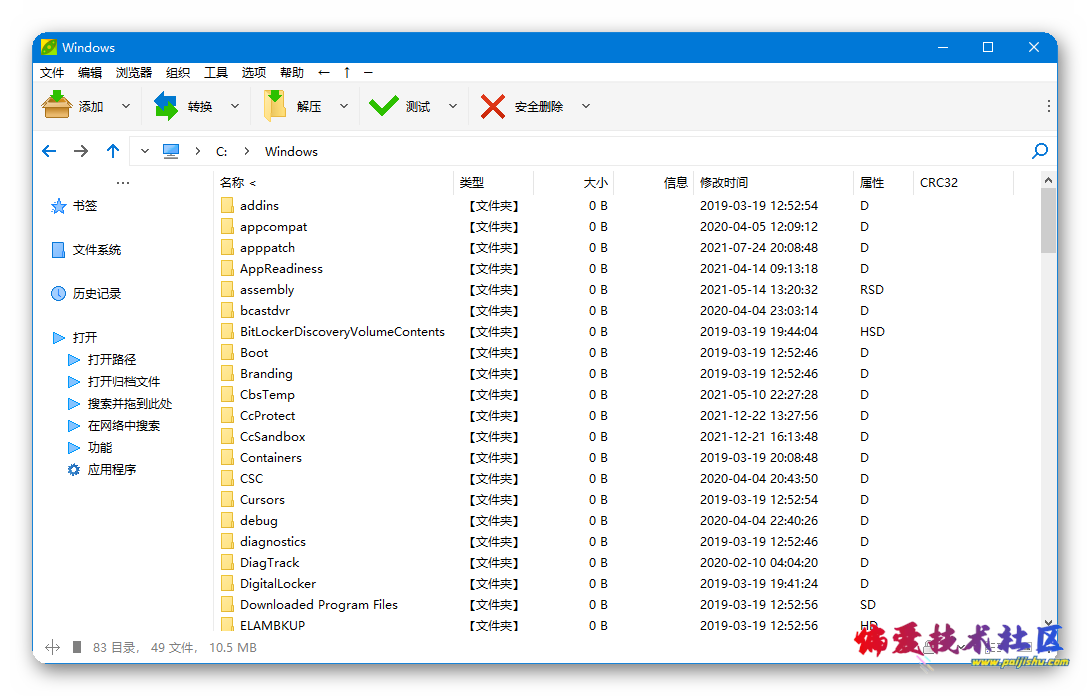Click the 打开路径 sidebar item
This screenshot has height=696, width=1090.
102,359
